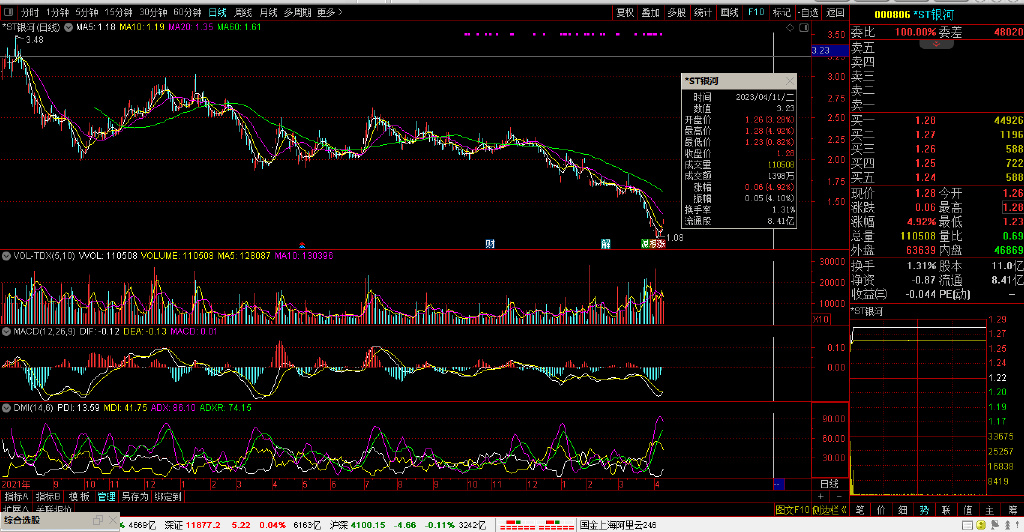Activate the 画线 drawing tool
Screen dimensions: 1024x532
tap(729, 12)
